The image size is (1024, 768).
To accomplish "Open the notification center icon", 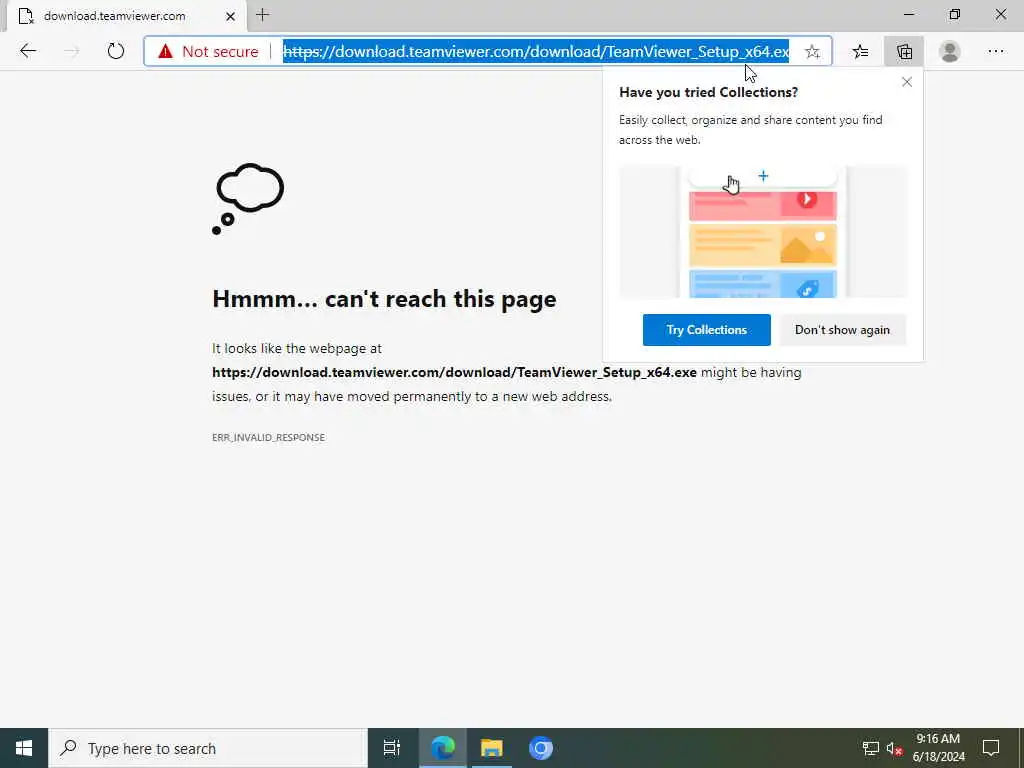I will (x=991, y=748).
